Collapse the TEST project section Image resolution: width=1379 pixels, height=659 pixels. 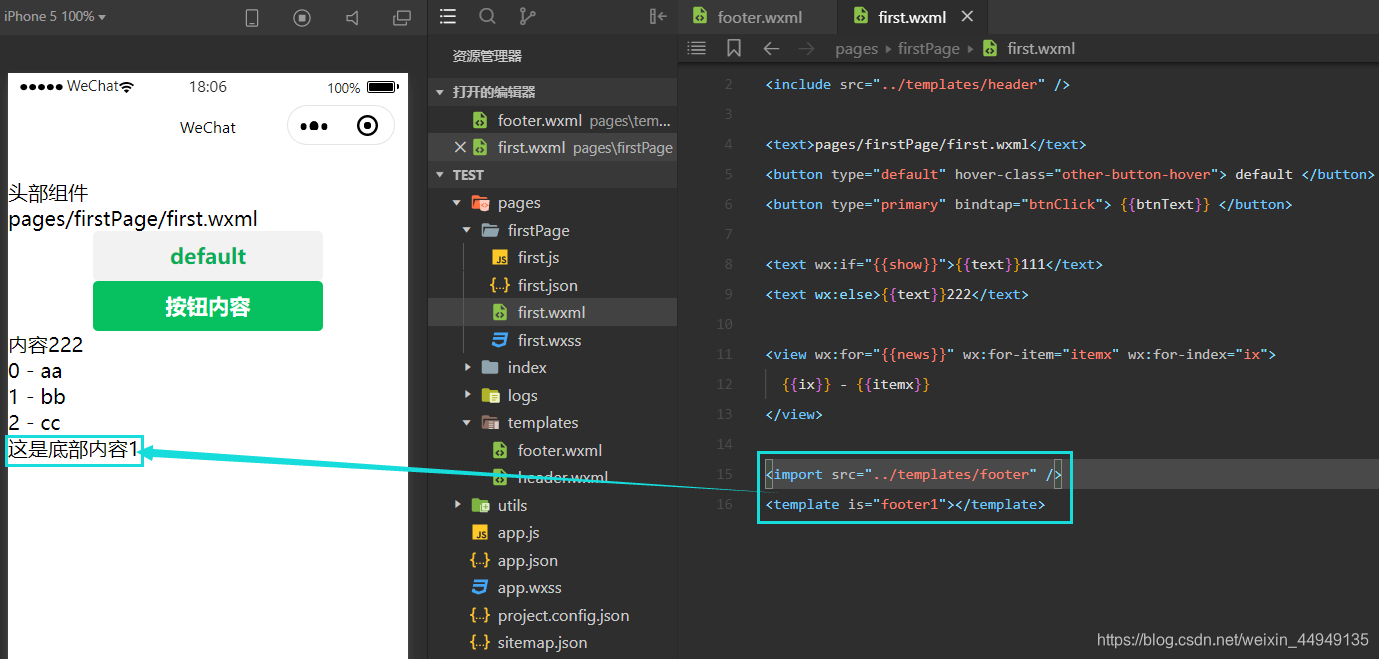pyautogui.click(x=552, y=174)
